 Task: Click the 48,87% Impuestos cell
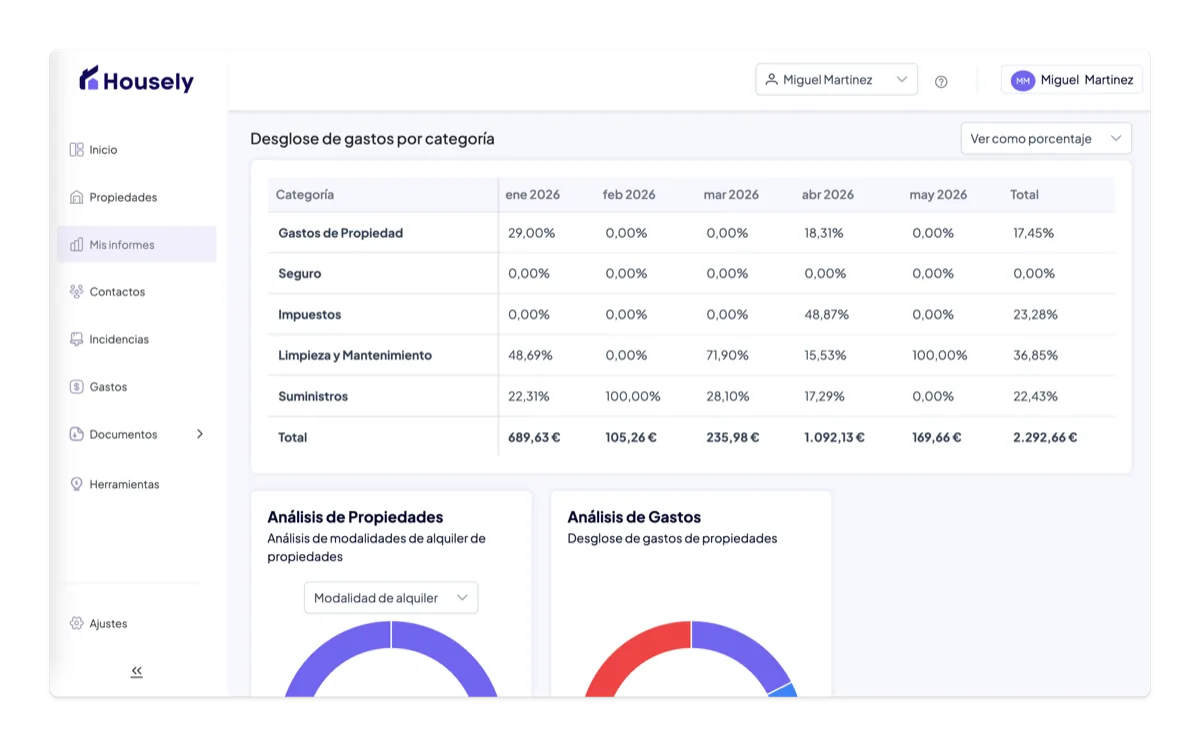(x=826, y=314)
